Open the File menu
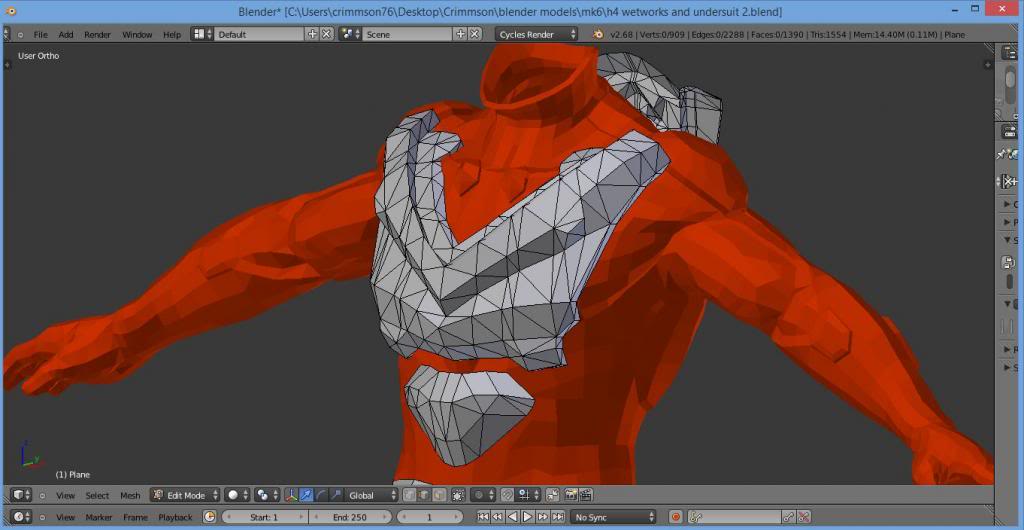Image resolution: width=1024 pixels, height=530 pixels. [x=40, y=35]
